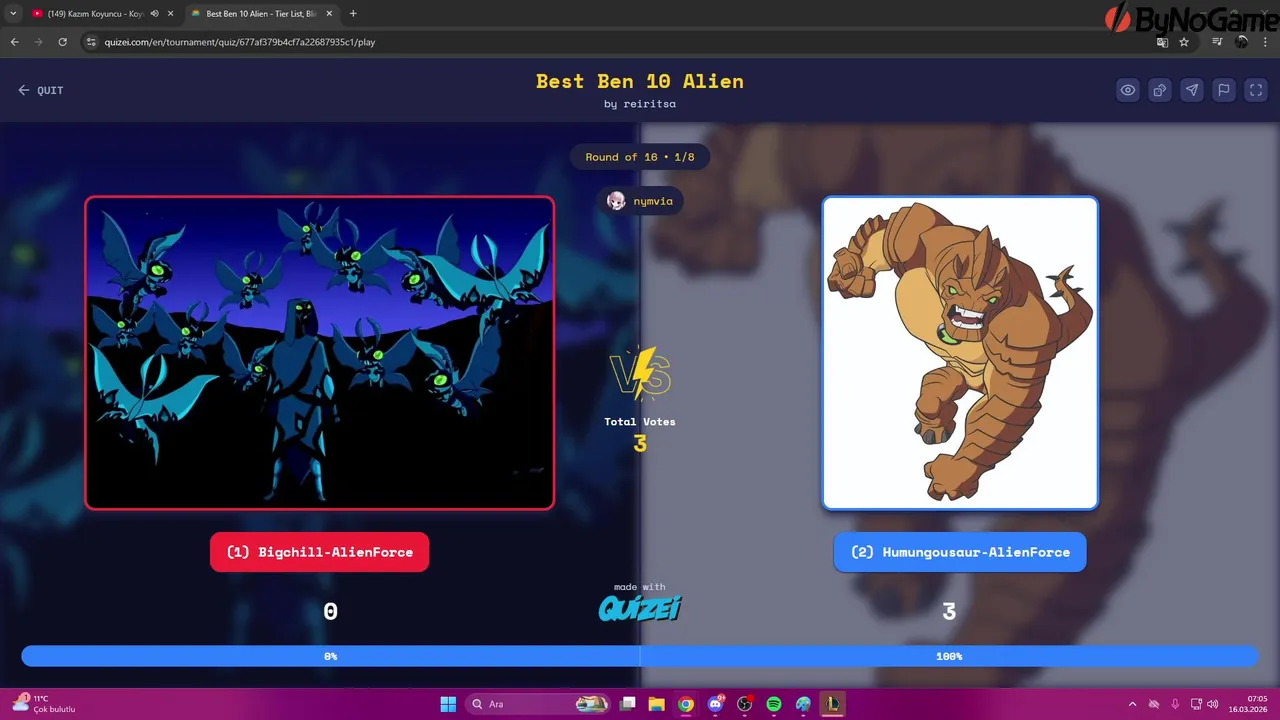Go forward in browser history
Image resolution: width=1280 pixels, height=720 pixels.
(38, 42)
